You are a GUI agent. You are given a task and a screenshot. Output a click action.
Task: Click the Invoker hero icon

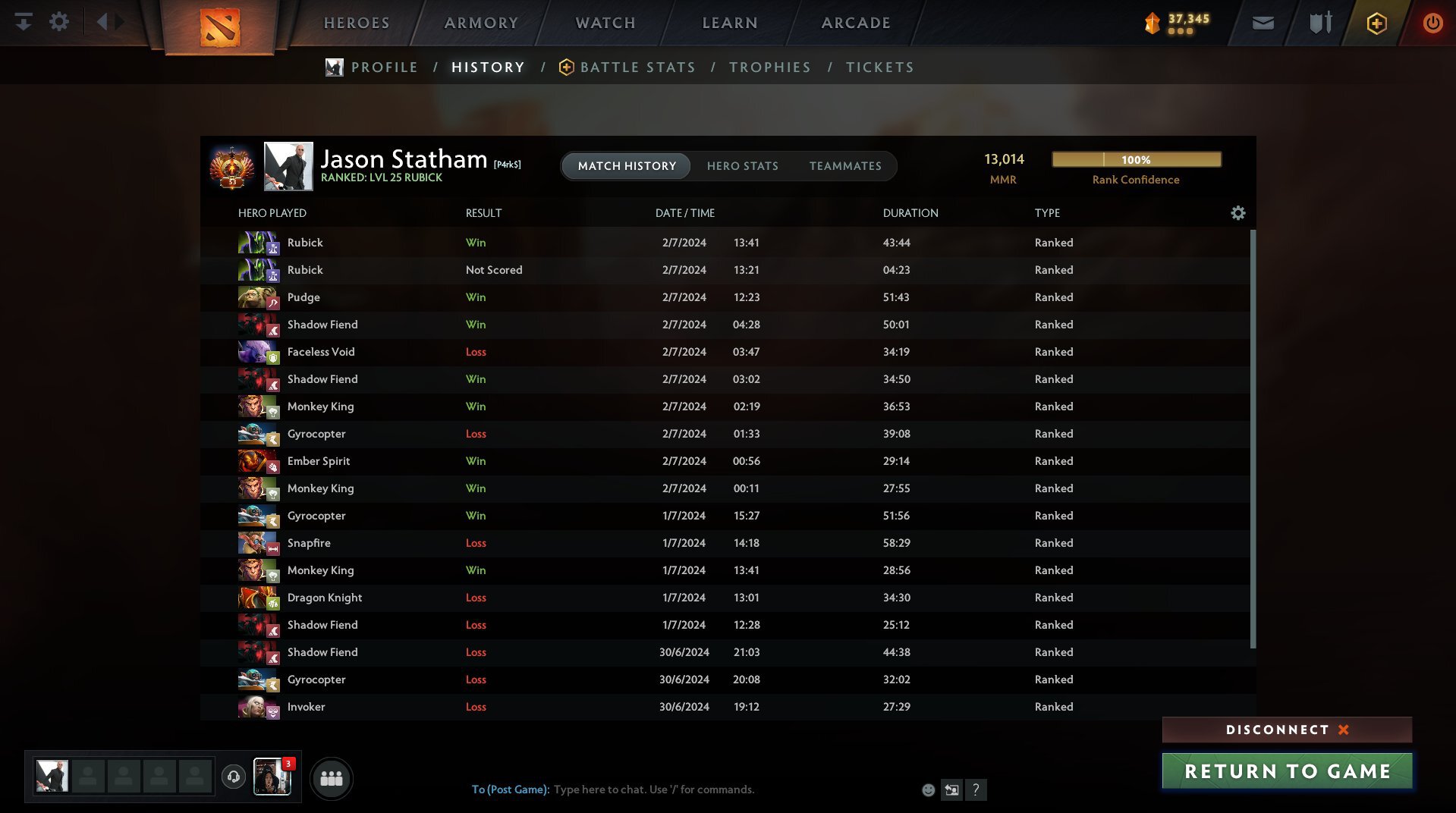tap(258, 707)
